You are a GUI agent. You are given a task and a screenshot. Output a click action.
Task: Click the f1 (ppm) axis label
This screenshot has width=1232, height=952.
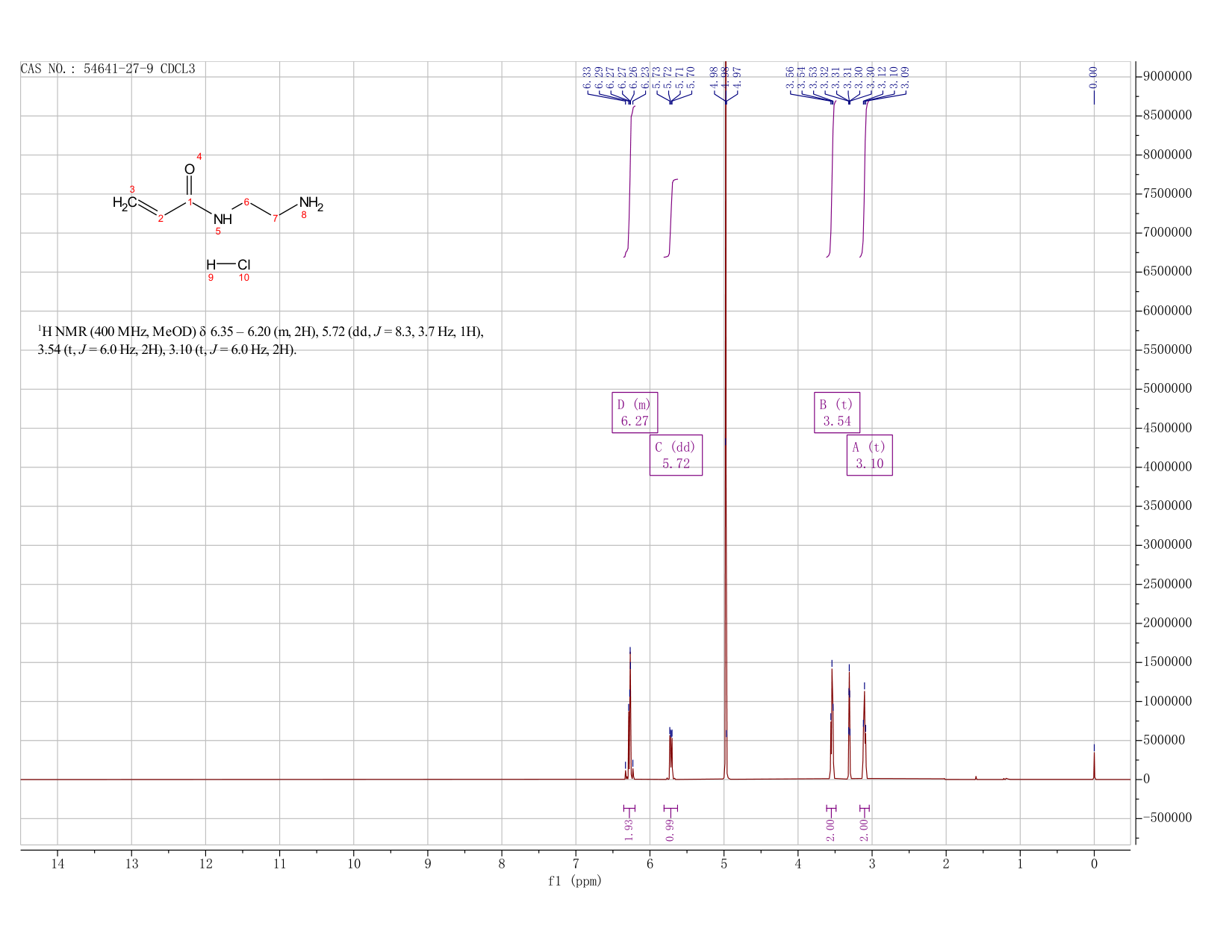(x=575, y=881)
